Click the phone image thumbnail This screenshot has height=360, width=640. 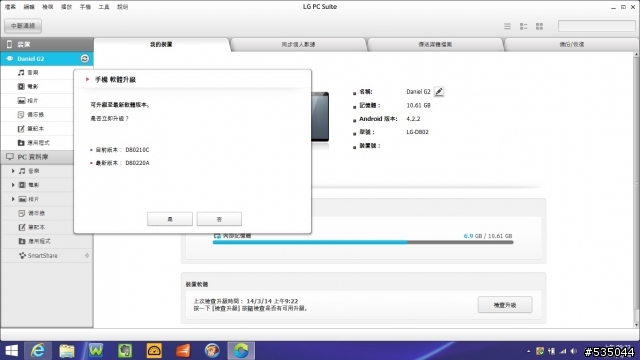320,117
